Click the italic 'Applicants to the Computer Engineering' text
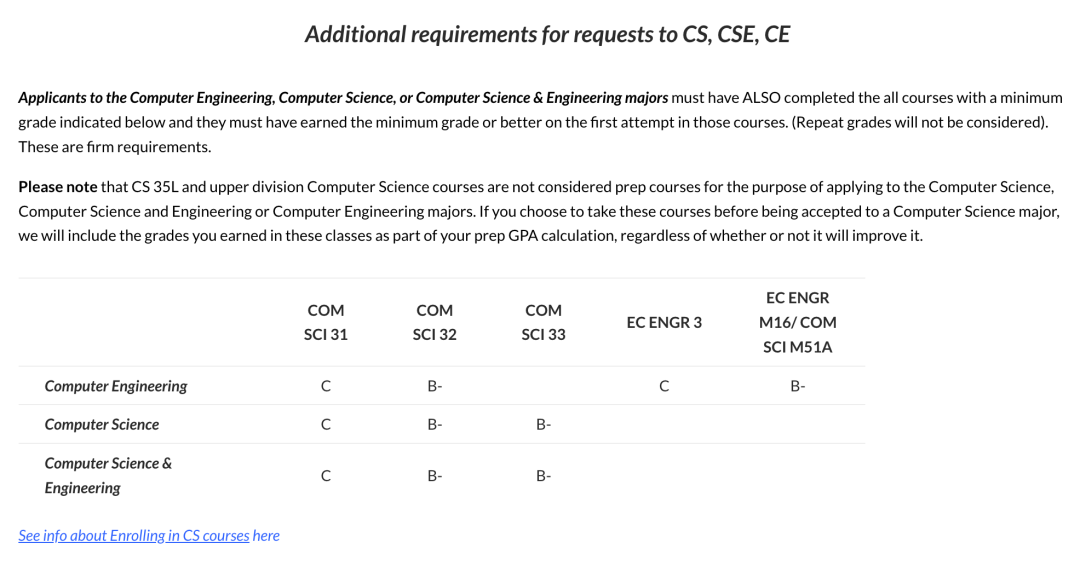 (147, 98)
